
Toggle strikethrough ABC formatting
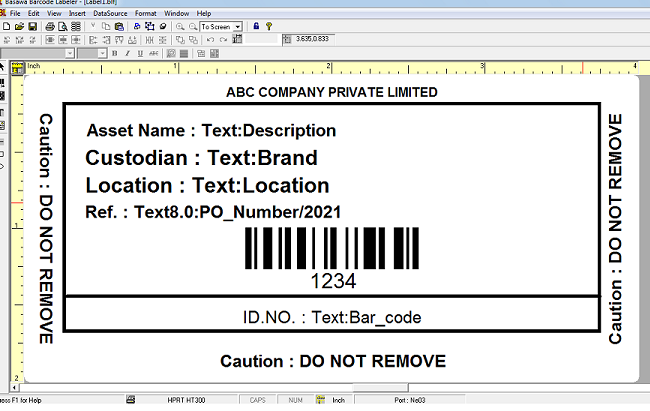tap(153, 53)
